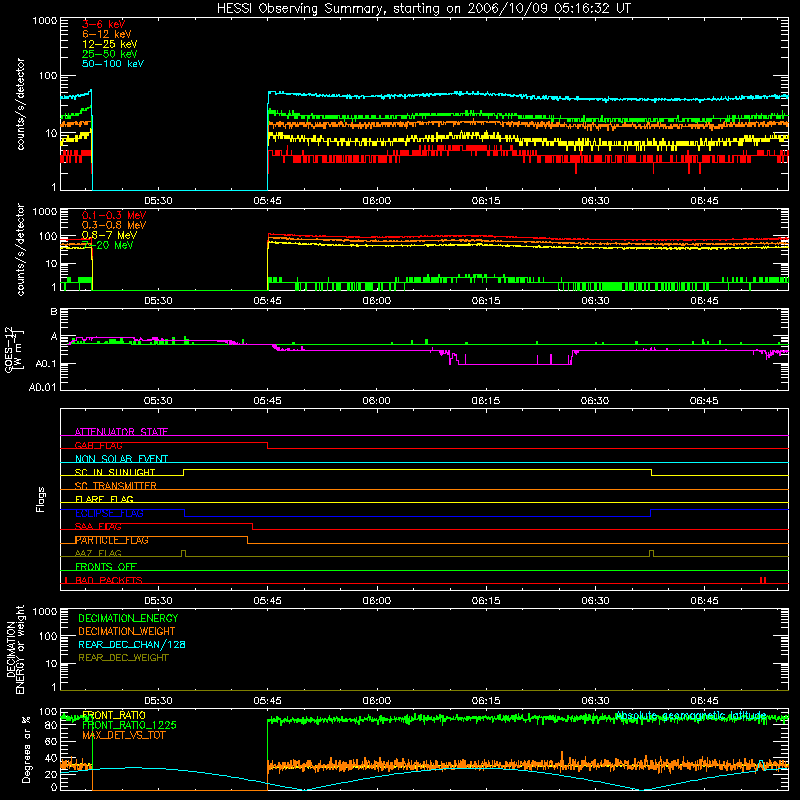Screen dimensions: 800x800
Task: Click the 0.3-0.8 MeV legend label
Action: (x=114, y=225)
